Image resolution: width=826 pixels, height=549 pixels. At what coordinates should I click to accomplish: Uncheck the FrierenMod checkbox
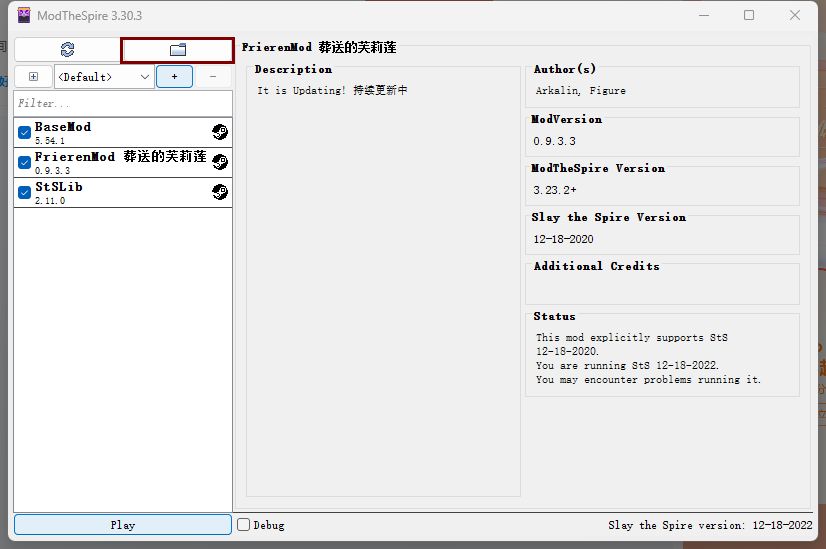24,162
